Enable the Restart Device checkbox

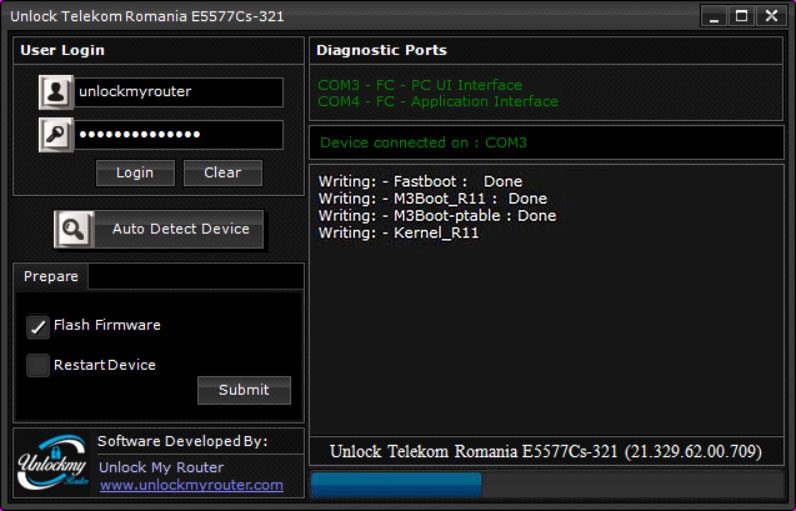point(38,365)
